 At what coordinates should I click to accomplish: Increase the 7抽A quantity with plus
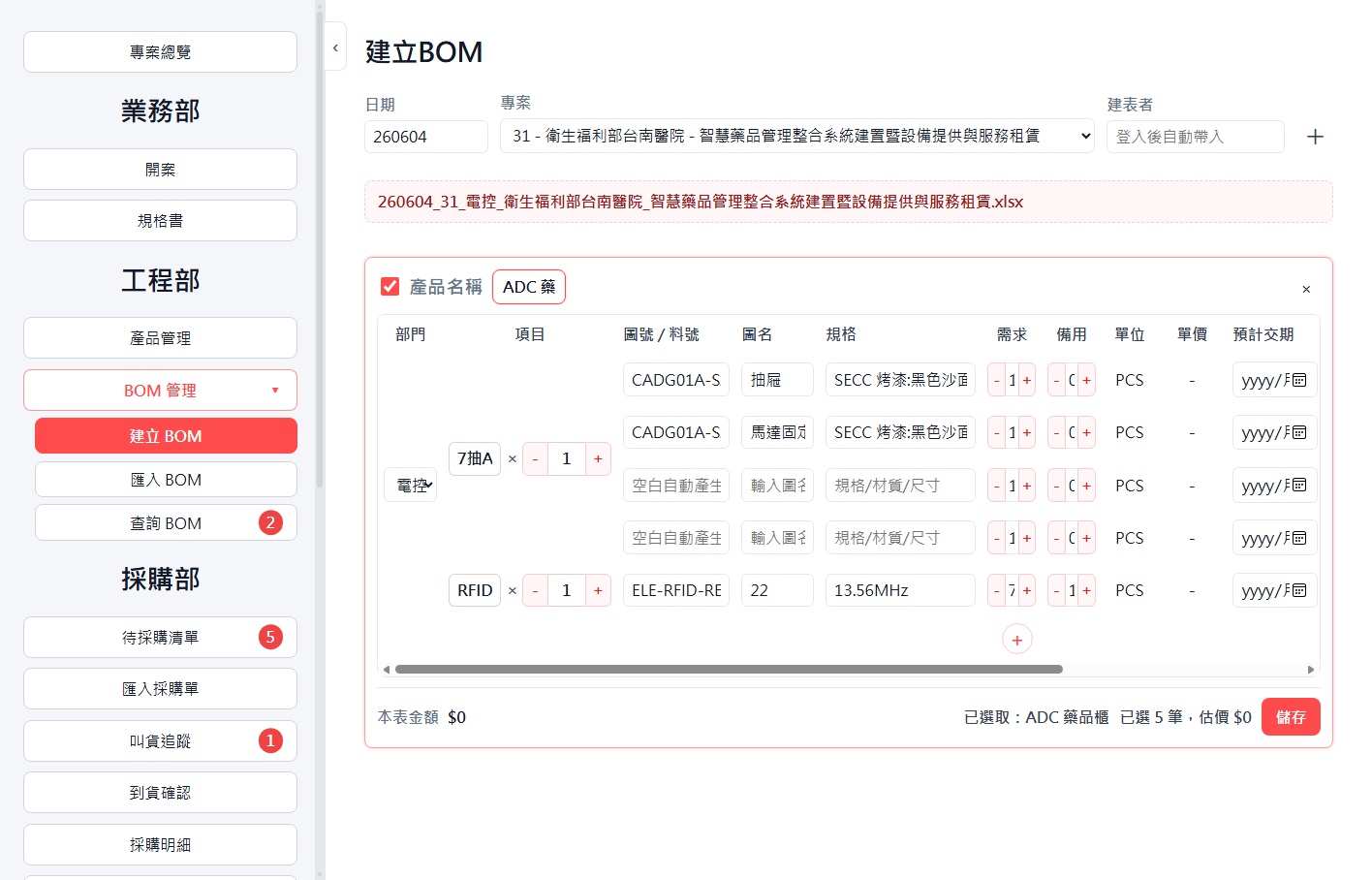[598, 458]
